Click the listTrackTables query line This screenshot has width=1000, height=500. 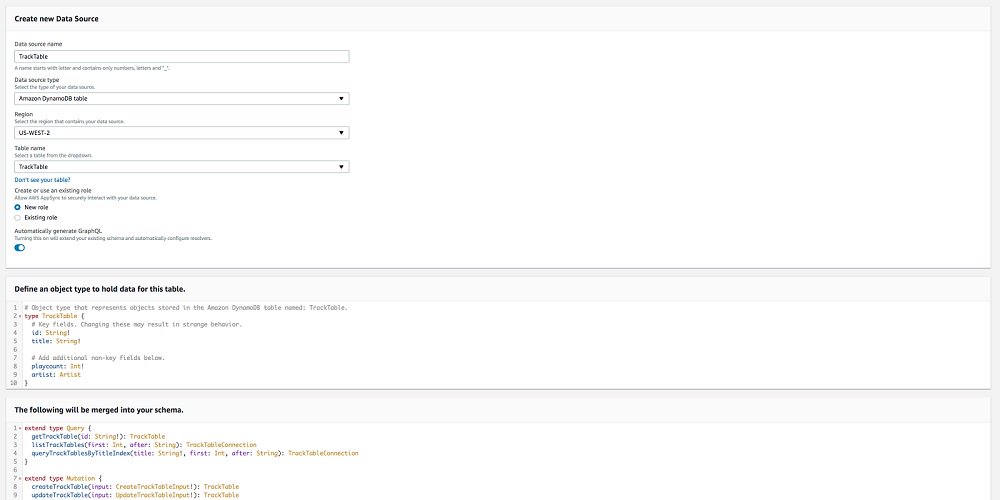pyautogui.click(x=143, y=445)
